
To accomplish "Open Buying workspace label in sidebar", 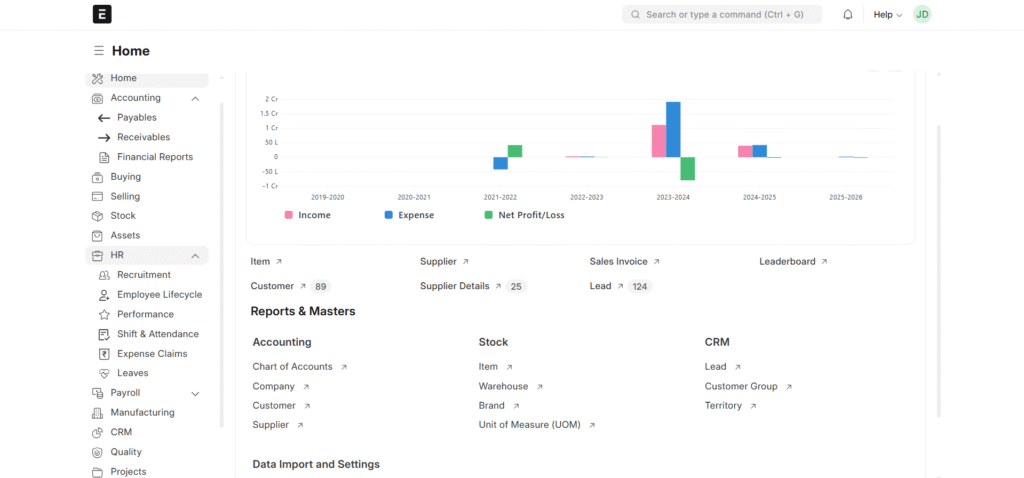I will coord(125,176).
